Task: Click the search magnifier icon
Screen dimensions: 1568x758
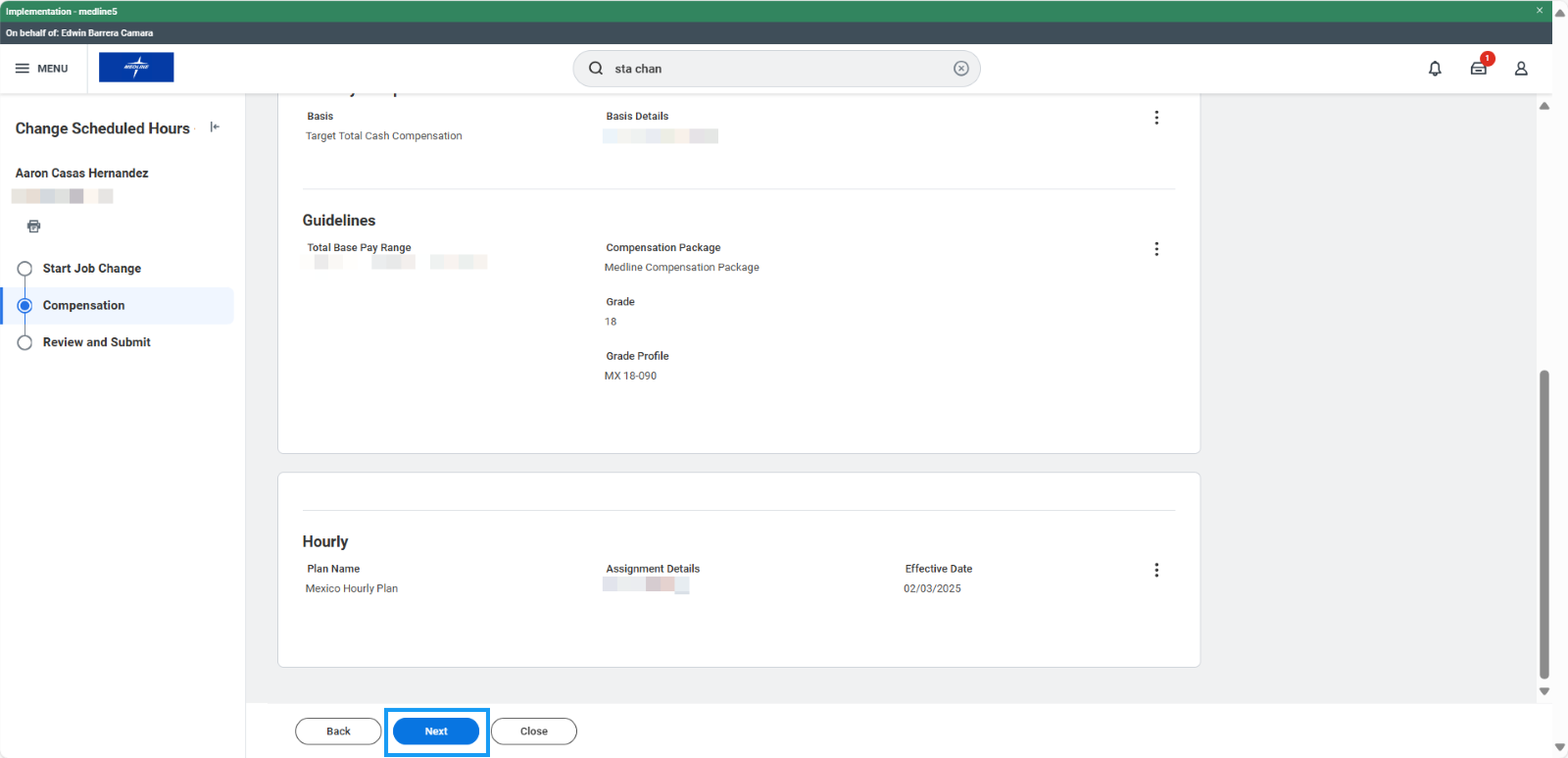Action: pos(596,69)
